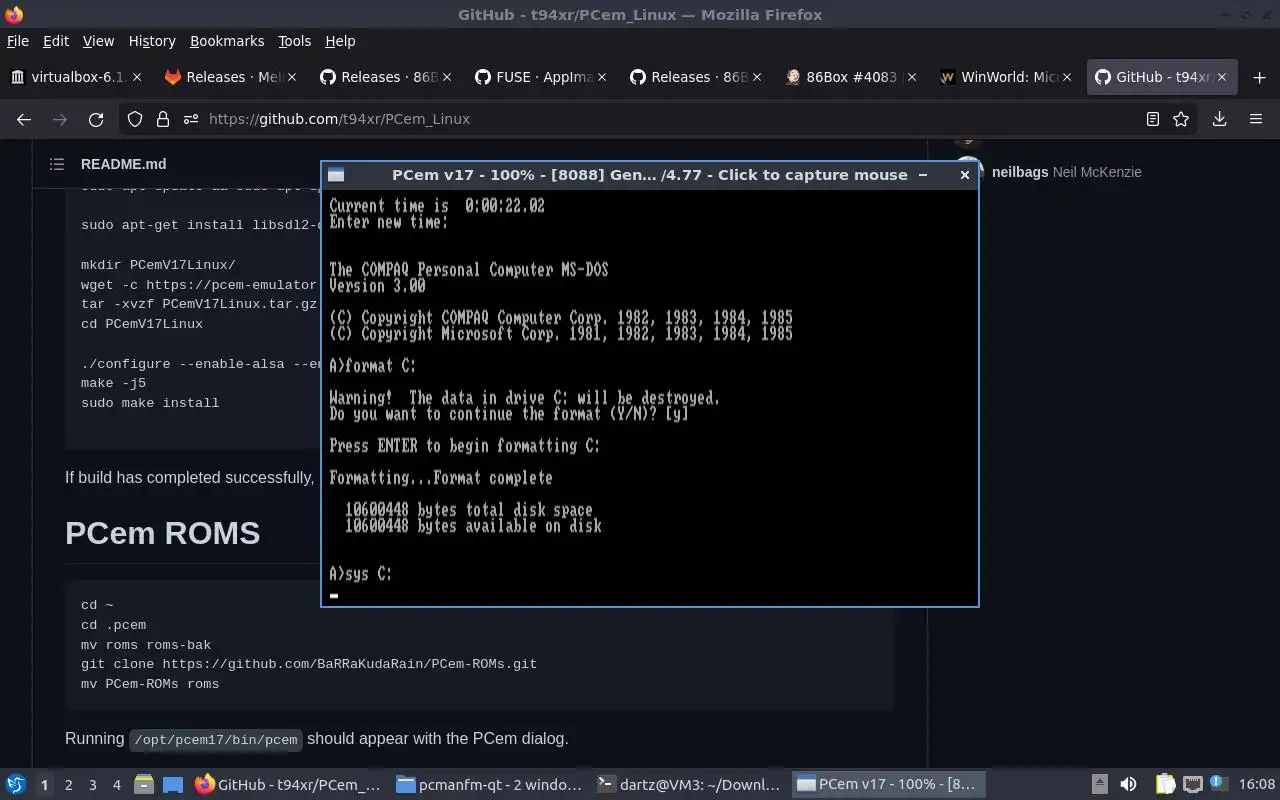
Task: Bookmark this page with the star icon
Action: [x=1181, y=119]
